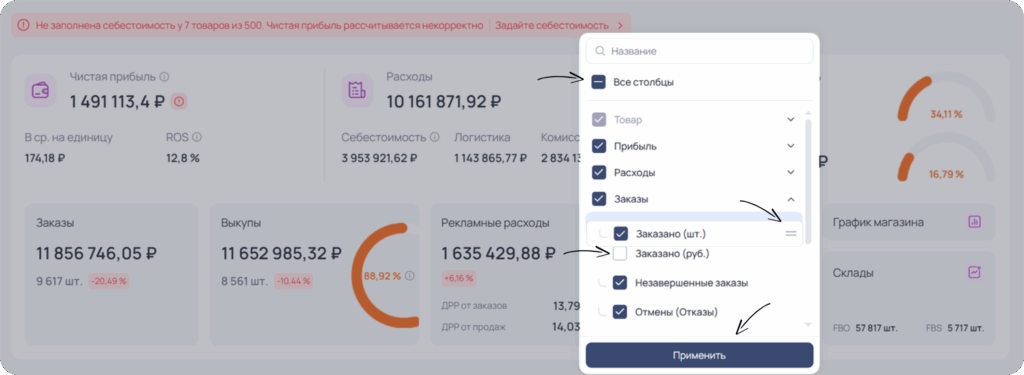
Task: Click the red alert icon beside 1 491 113,4 ₽
Action: coord(179,101)
